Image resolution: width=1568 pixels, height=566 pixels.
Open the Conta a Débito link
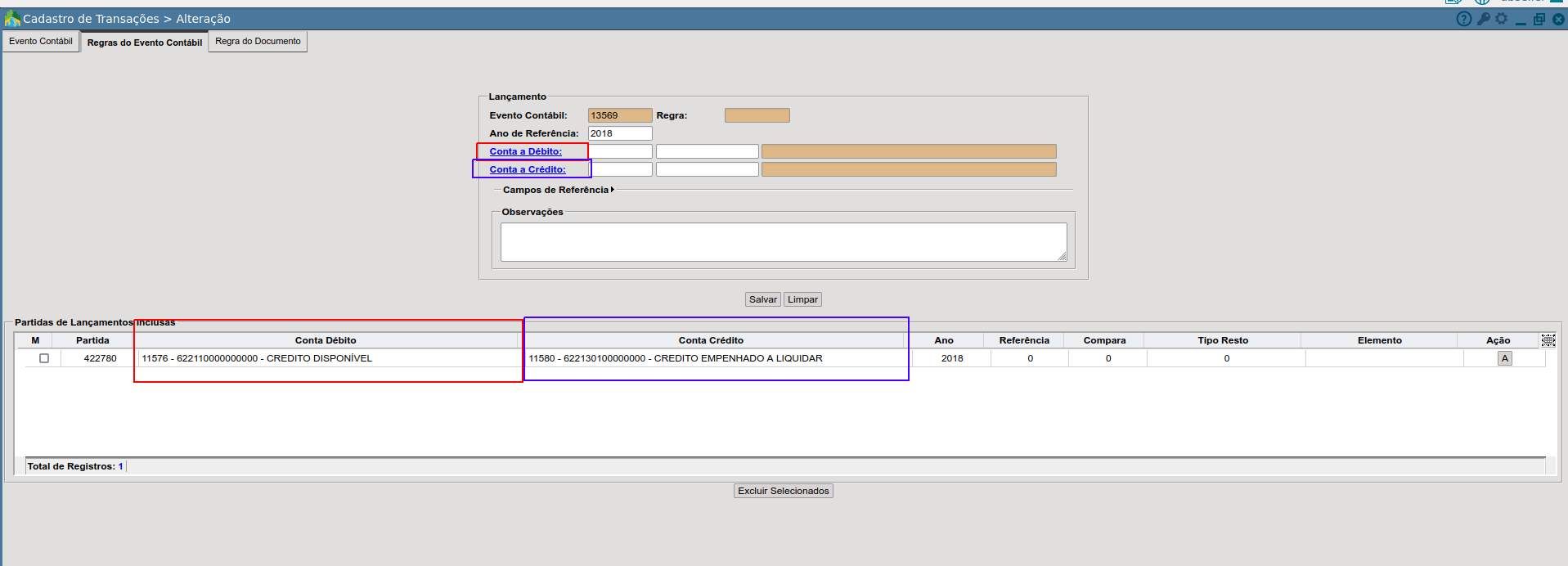tap(525, 151)
